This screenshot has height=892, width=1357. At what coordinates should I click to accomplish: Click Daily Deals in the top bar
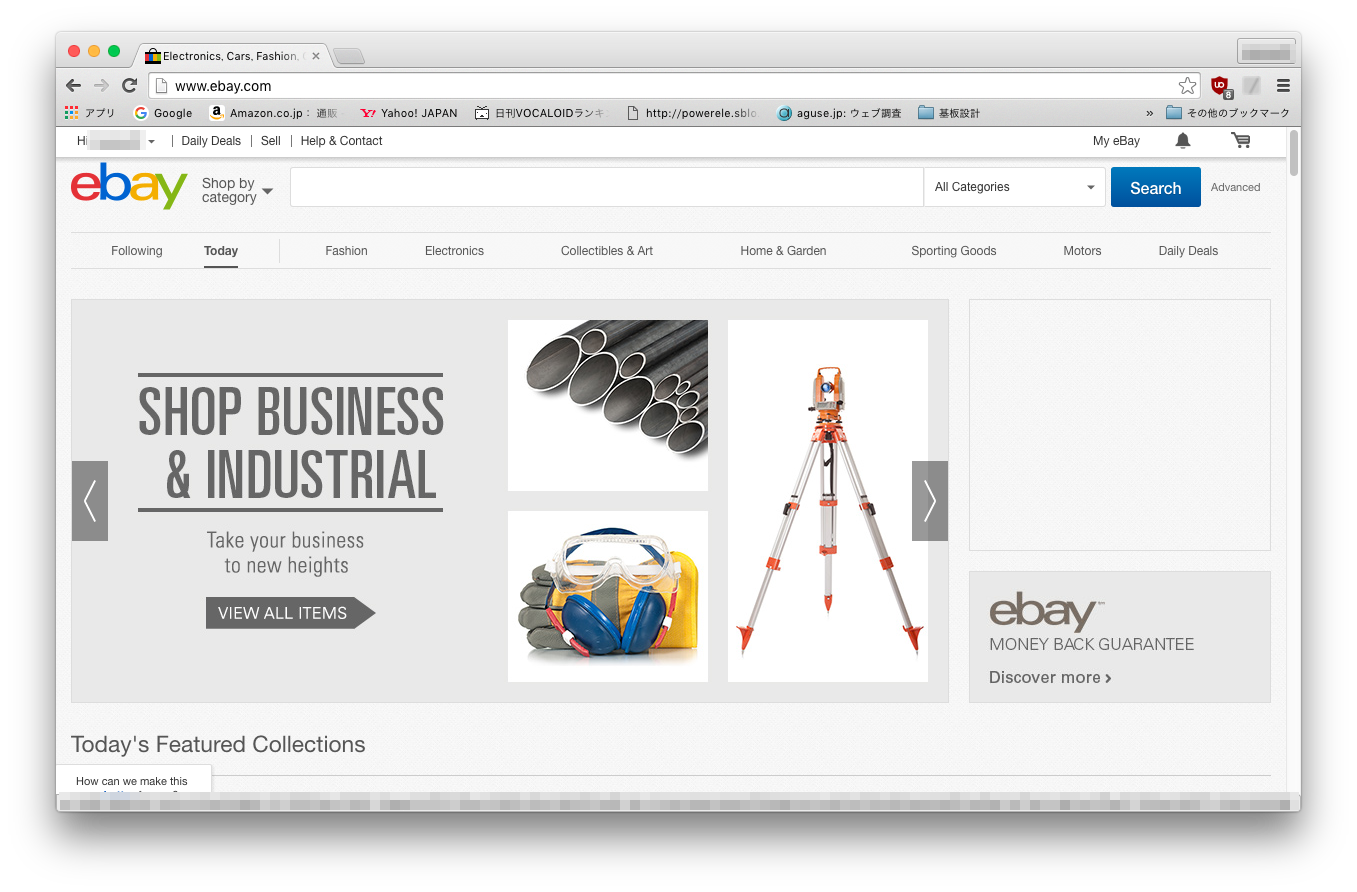[211, 141]
